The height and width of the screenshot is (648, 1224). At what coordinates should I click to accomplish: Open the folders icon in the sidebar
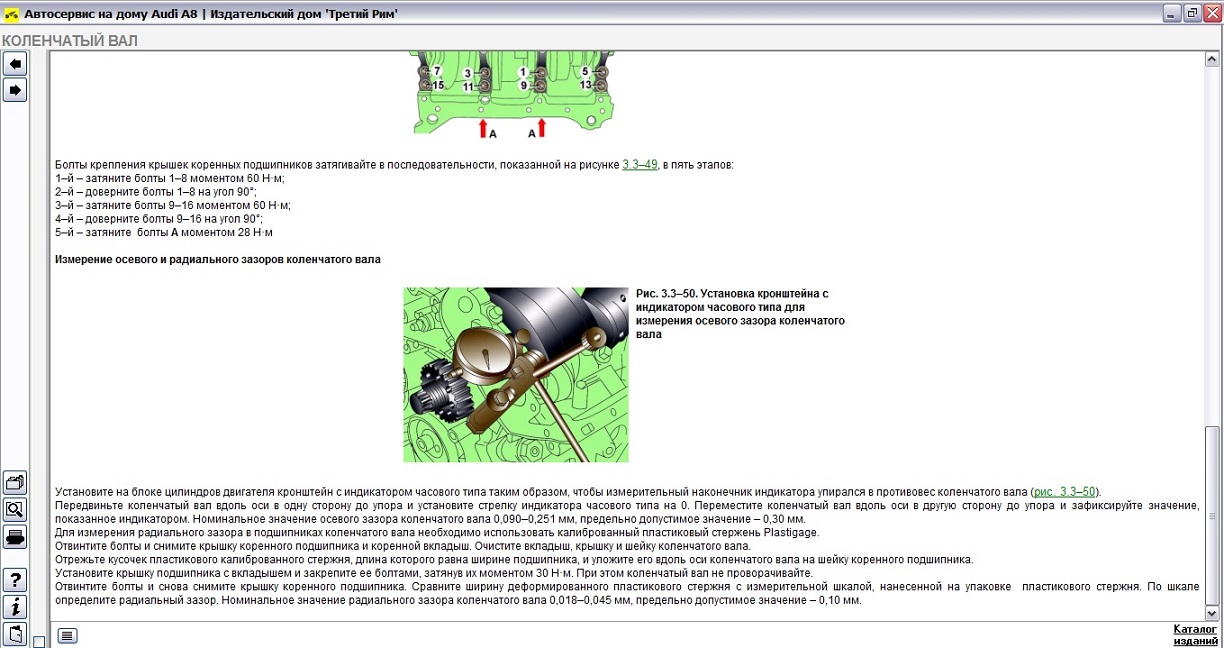[x=15, y=483]
